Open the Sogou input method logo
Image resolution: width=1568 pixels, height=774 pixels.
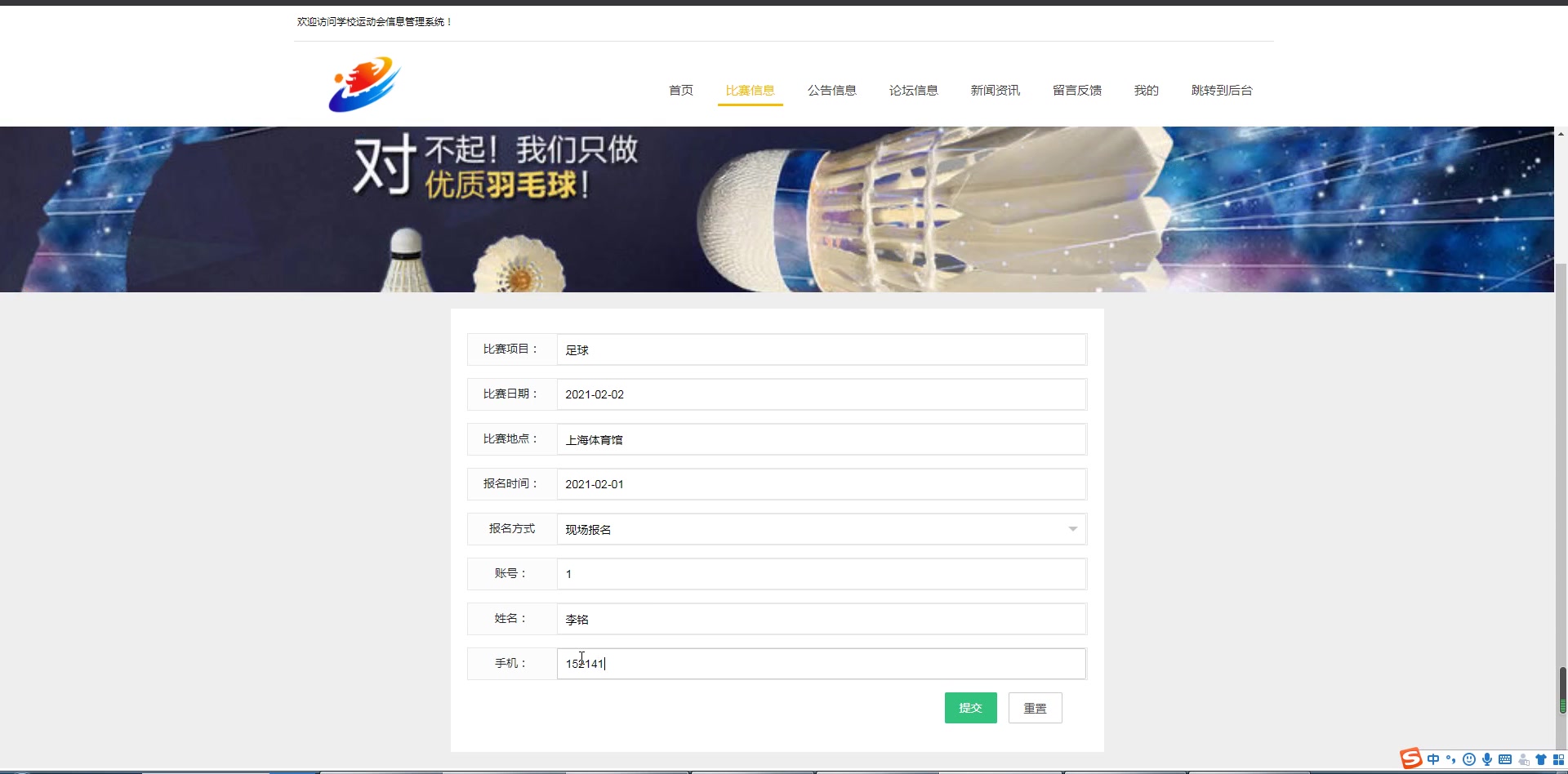(x=1411, y=759)
